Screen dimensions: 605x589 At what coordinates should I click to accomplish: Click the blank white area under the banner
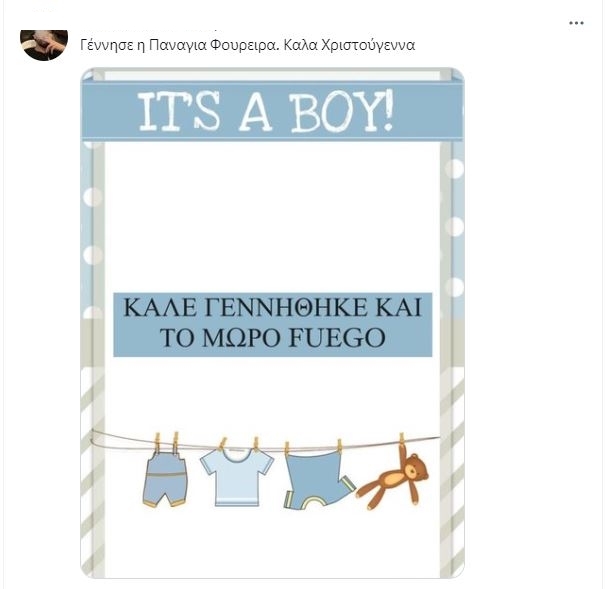pyautogui.click(x=272, y=216)
